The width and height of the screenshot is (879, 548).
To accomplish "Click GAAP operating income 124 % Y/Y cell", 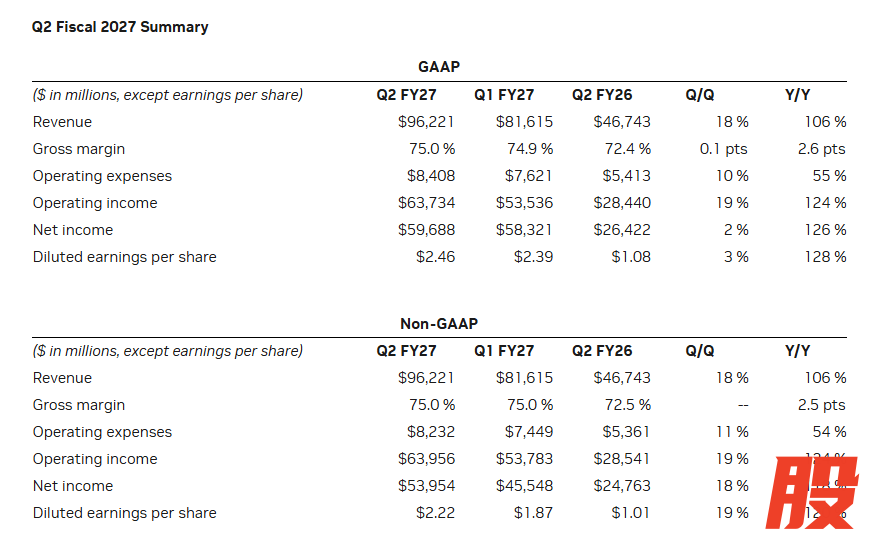I will pyautogui.click(x=825, y=203).
